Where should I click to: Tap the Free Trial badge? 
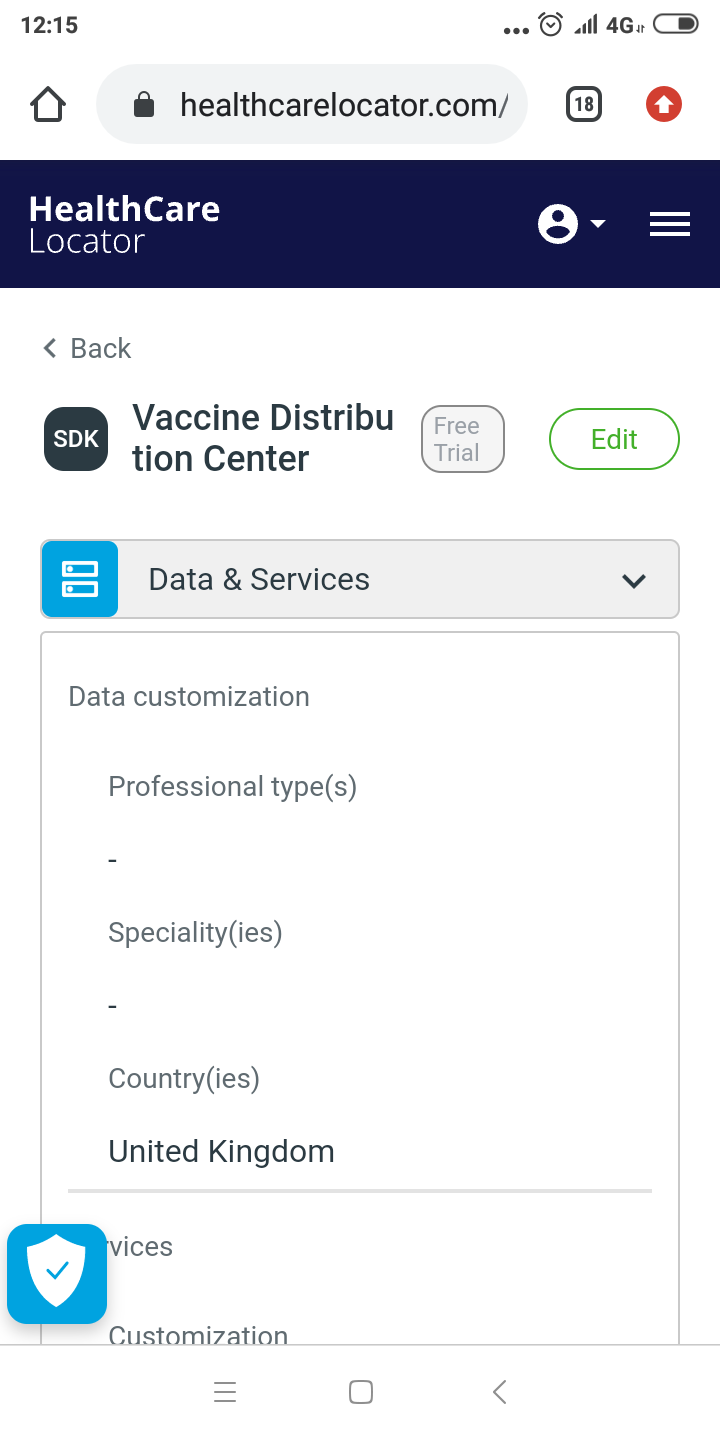point(462,439)
